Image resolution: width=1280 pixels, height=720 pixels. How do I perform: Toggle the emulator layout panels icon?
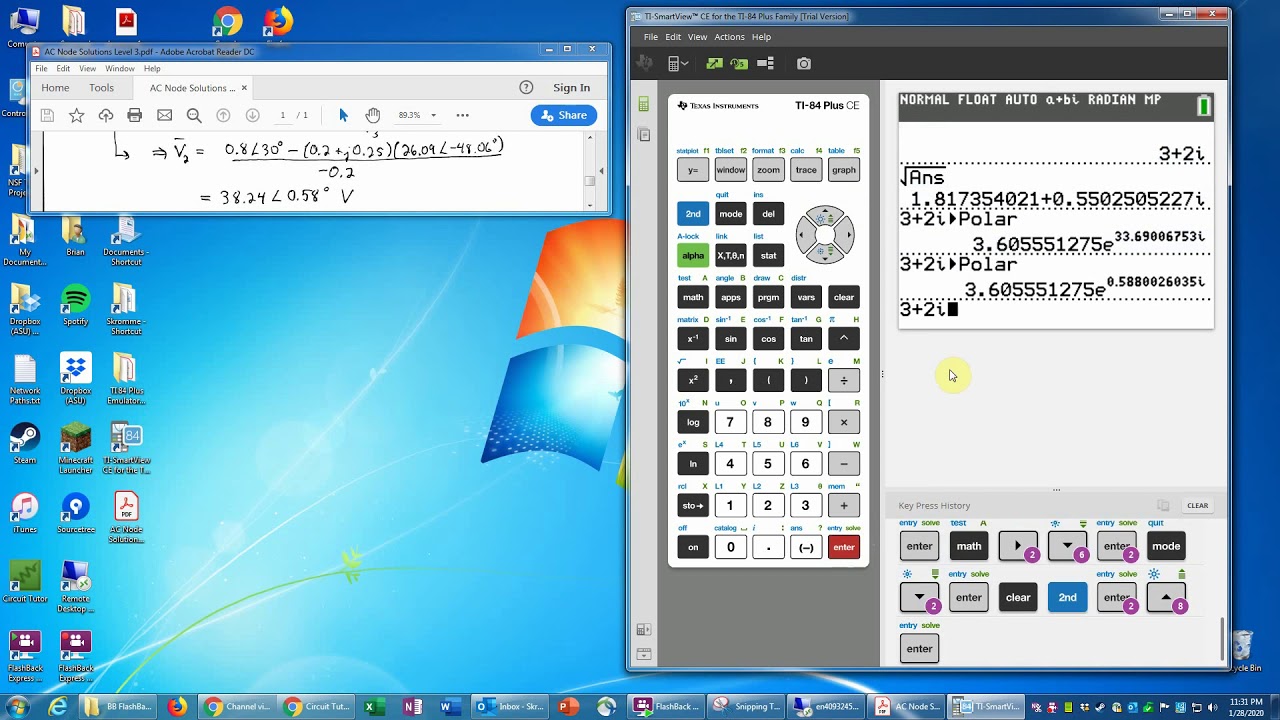click(x=766, y=63)
